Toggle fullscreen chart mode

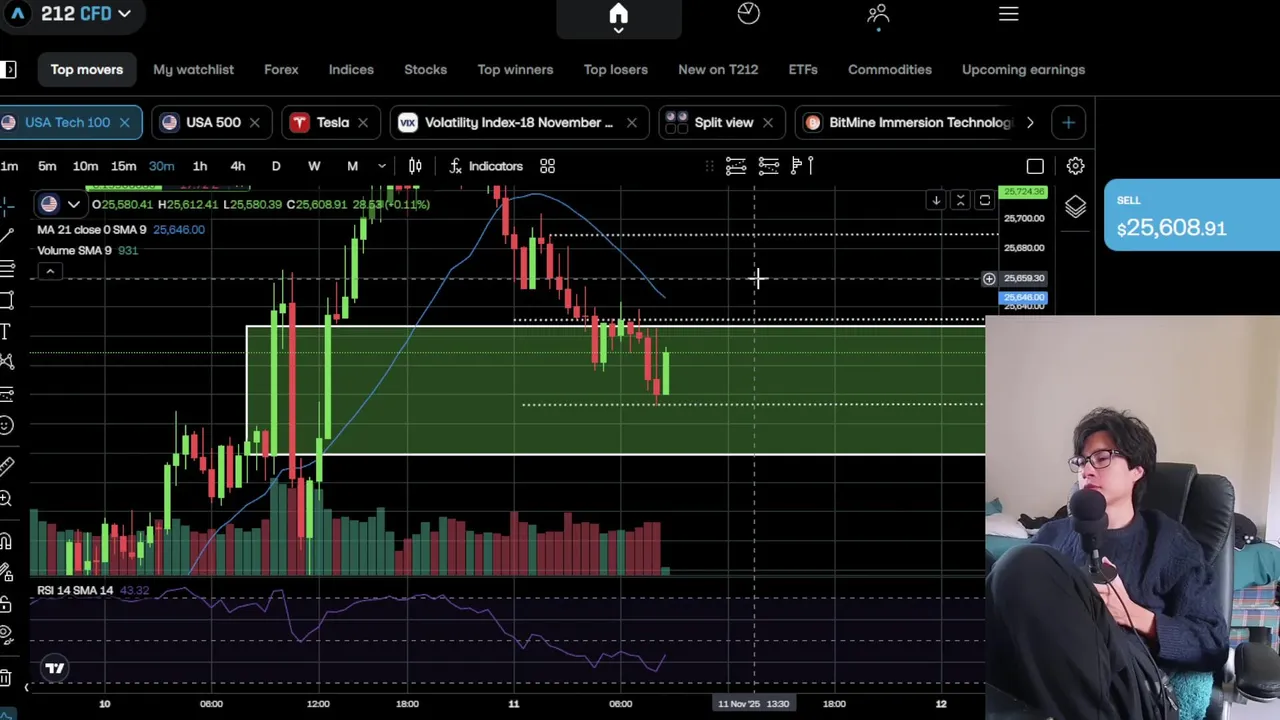pos(1035,166)
